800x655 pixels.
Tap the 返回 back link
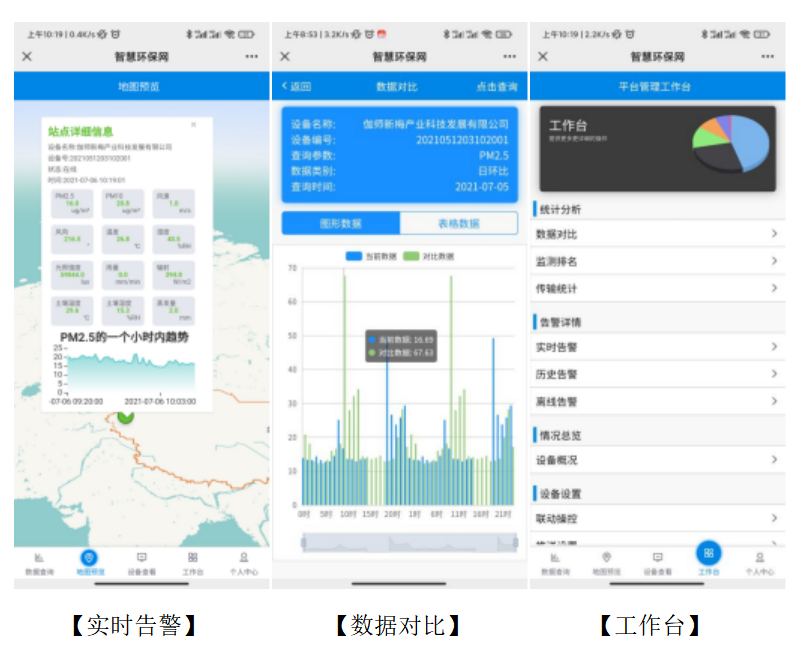(x=296, y=87)
